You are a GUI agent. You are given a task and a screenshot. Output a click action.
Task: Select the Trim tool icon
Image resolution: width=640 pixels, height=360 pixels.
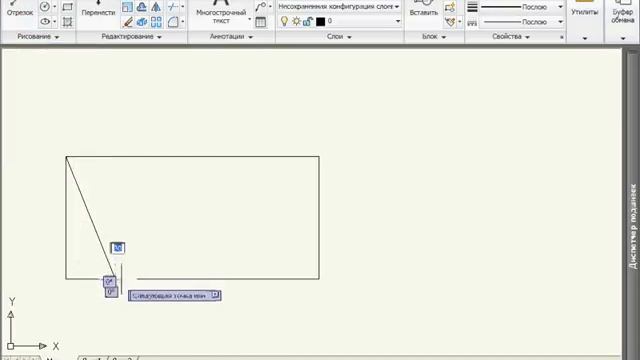point(173,7)
